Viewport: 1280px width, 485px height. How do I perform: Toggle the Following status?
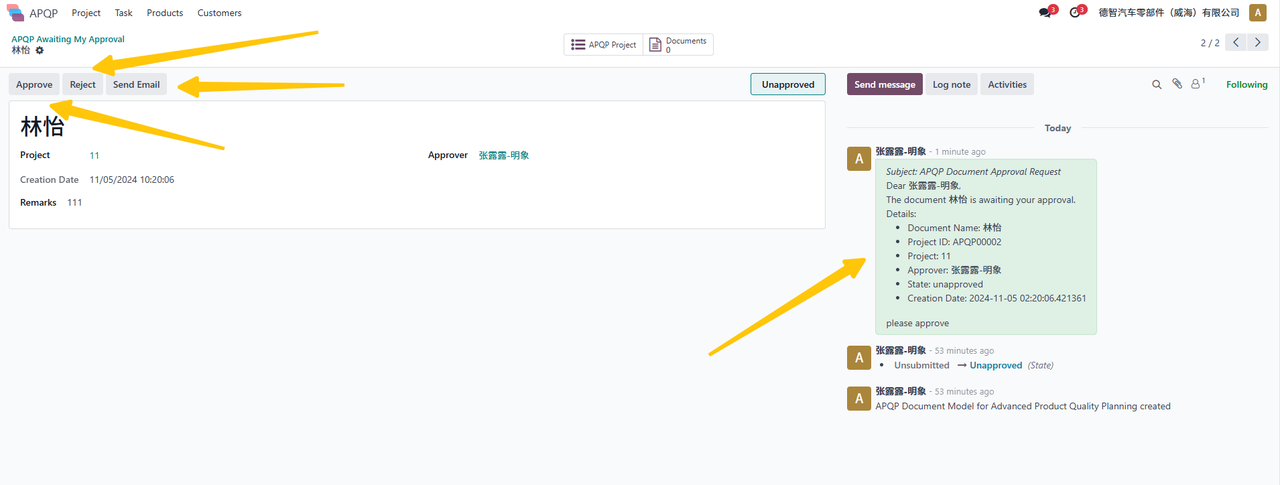coord(1246,85)
